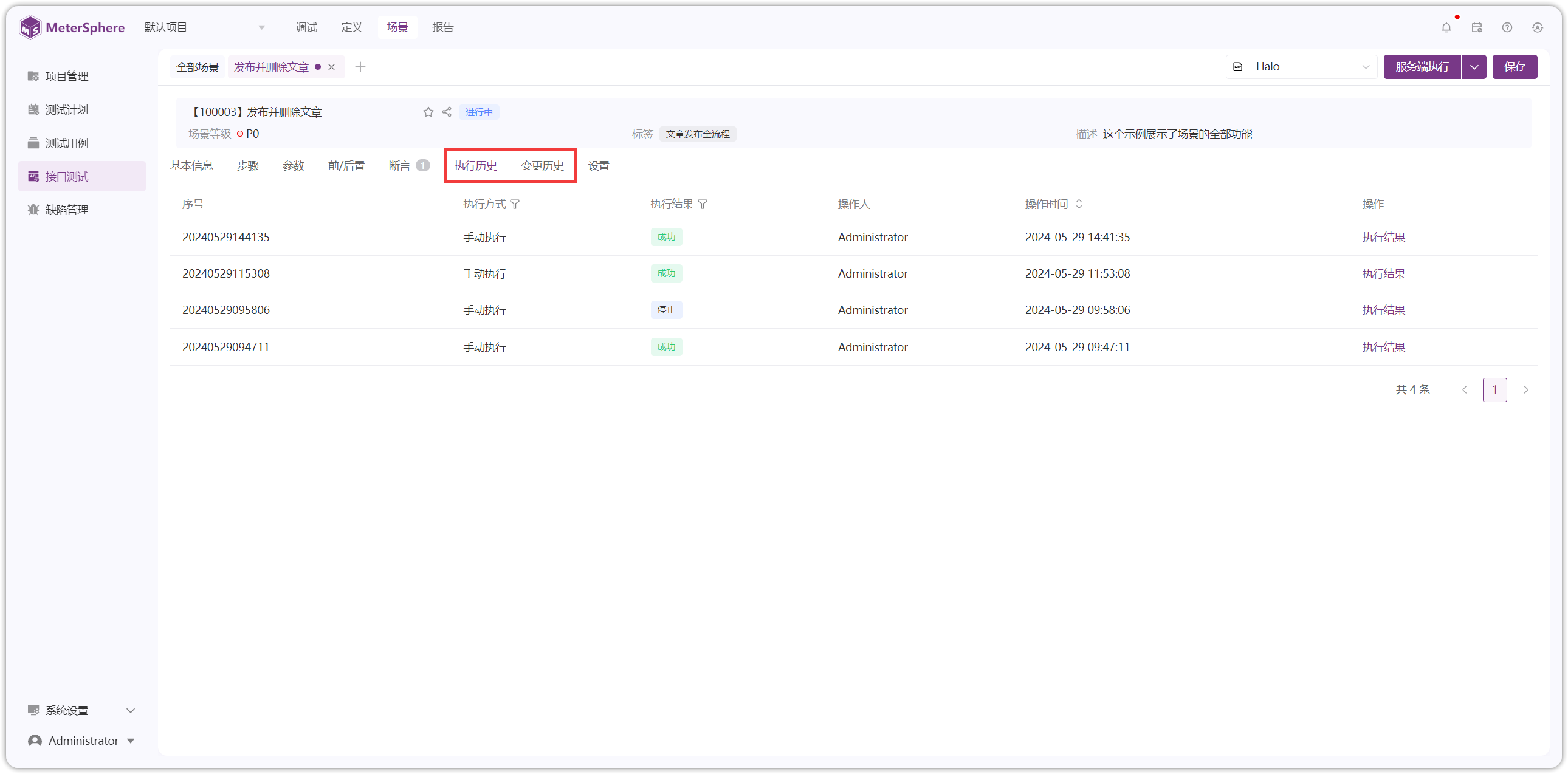Click the 服务端执行 button
The width and height of the screenshot is (1568, 774).
tap(1422, 67)
